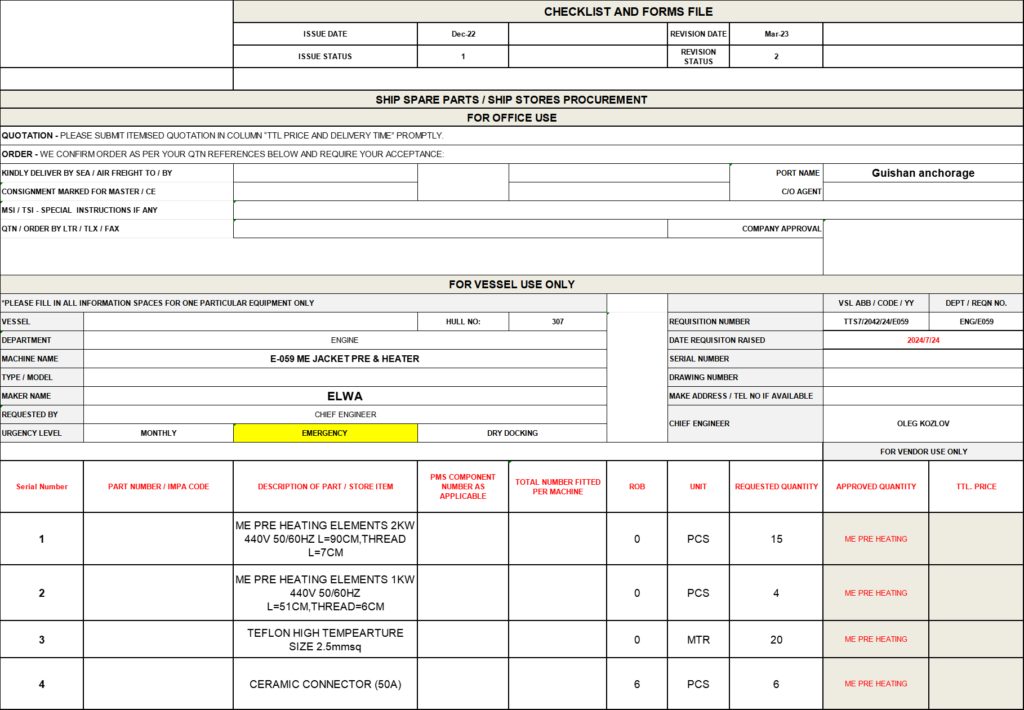Click the ROB value 6 for item 4

click(636, 684)
